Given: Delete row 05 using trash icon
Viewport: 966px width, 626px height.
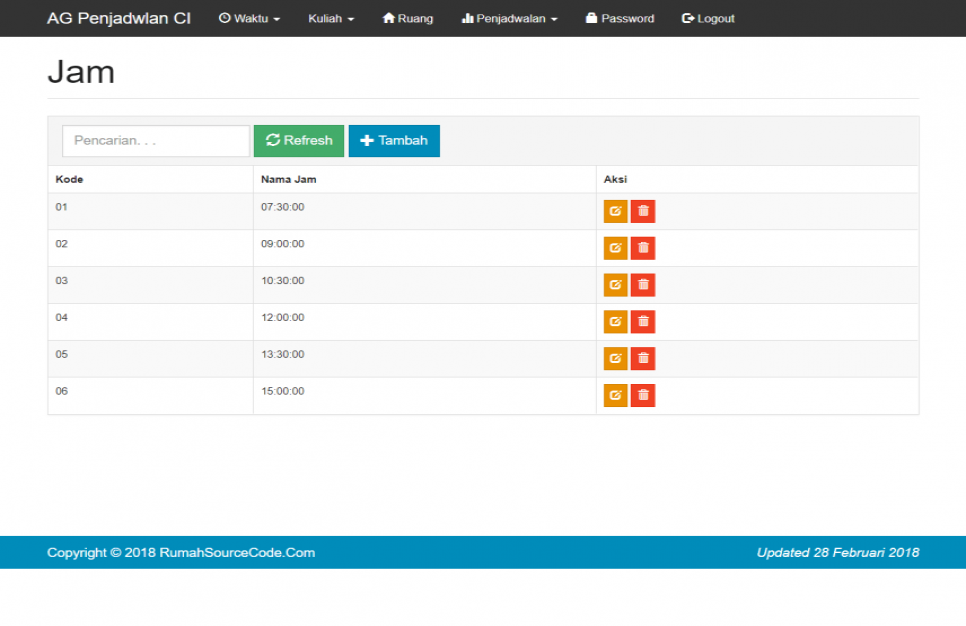Looking at the screenshot, I should pyautogui.click(x=643, y=358).
